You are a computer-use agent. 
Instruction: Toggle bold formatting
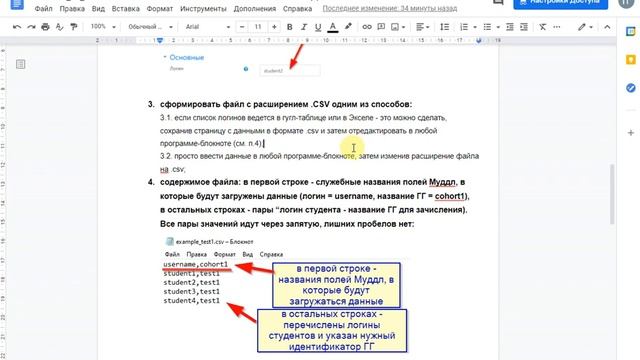pyautogui.click(x=289, y=27)
